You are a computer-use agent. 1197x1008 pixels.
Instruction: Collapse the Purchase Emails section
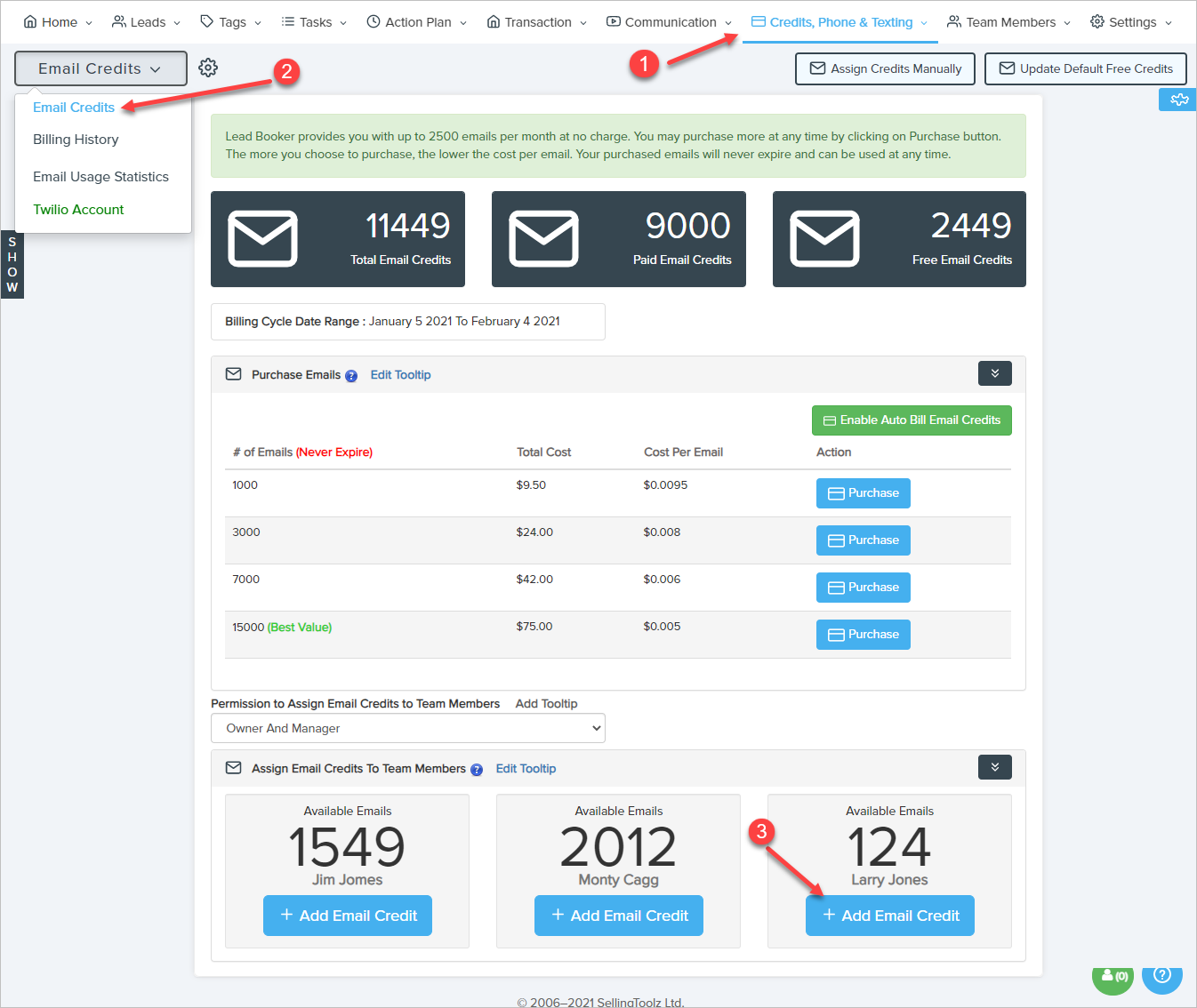(x=994, y=373)
